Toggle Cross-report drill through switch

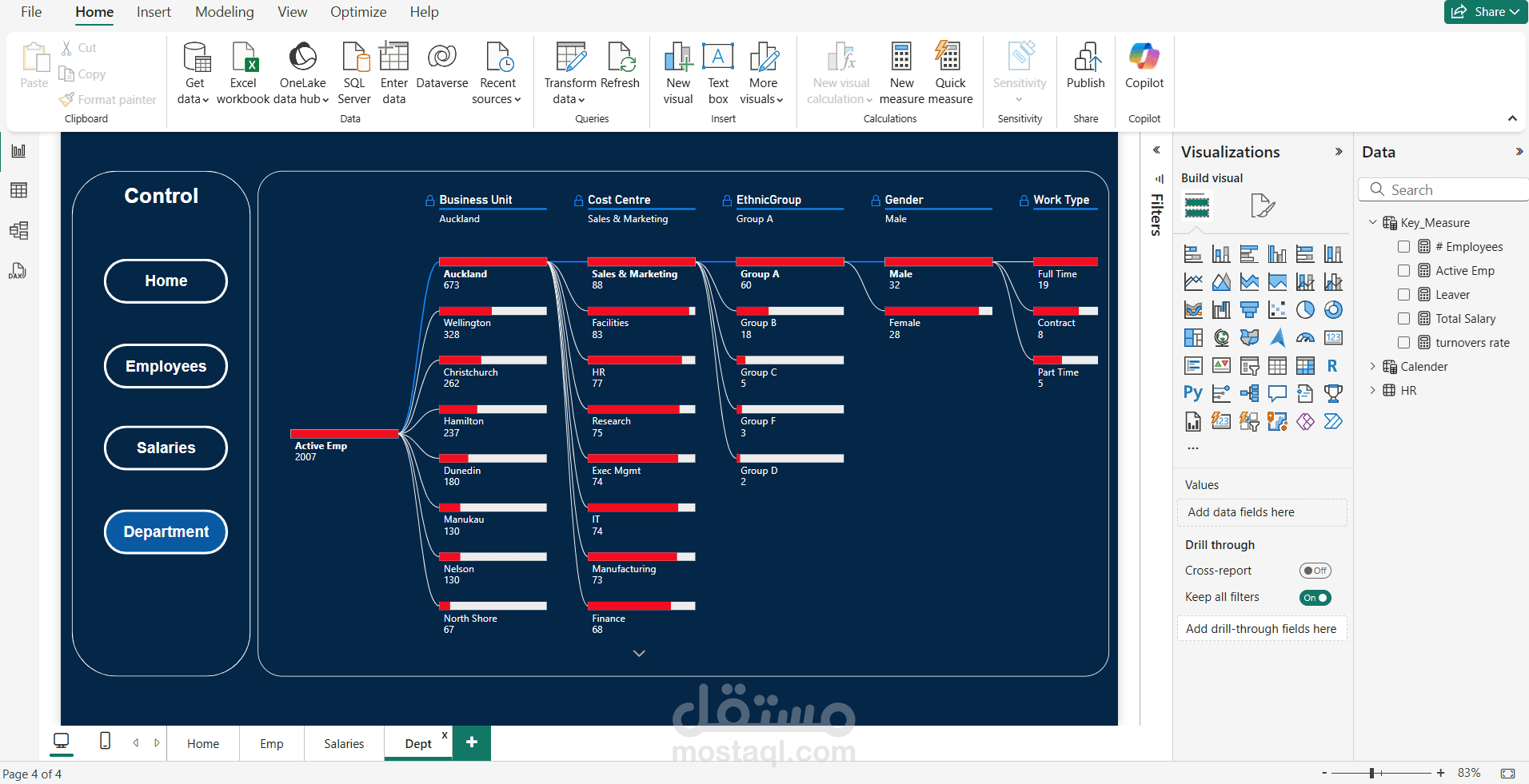point(1315,571)
